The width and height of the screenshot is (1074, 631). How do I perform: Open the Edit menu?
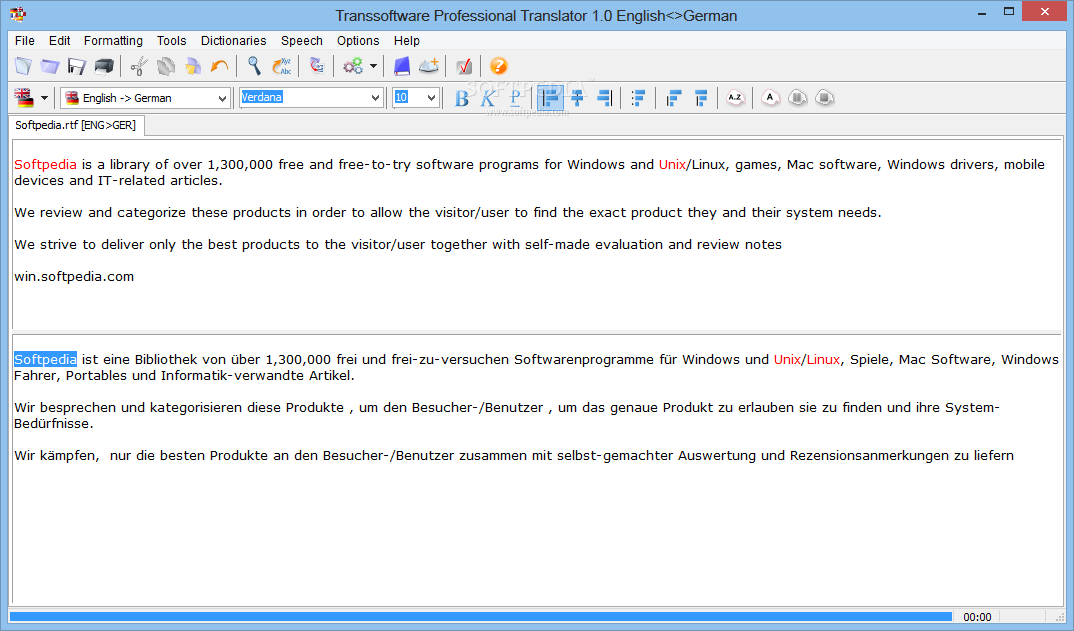tap(60, 40)
